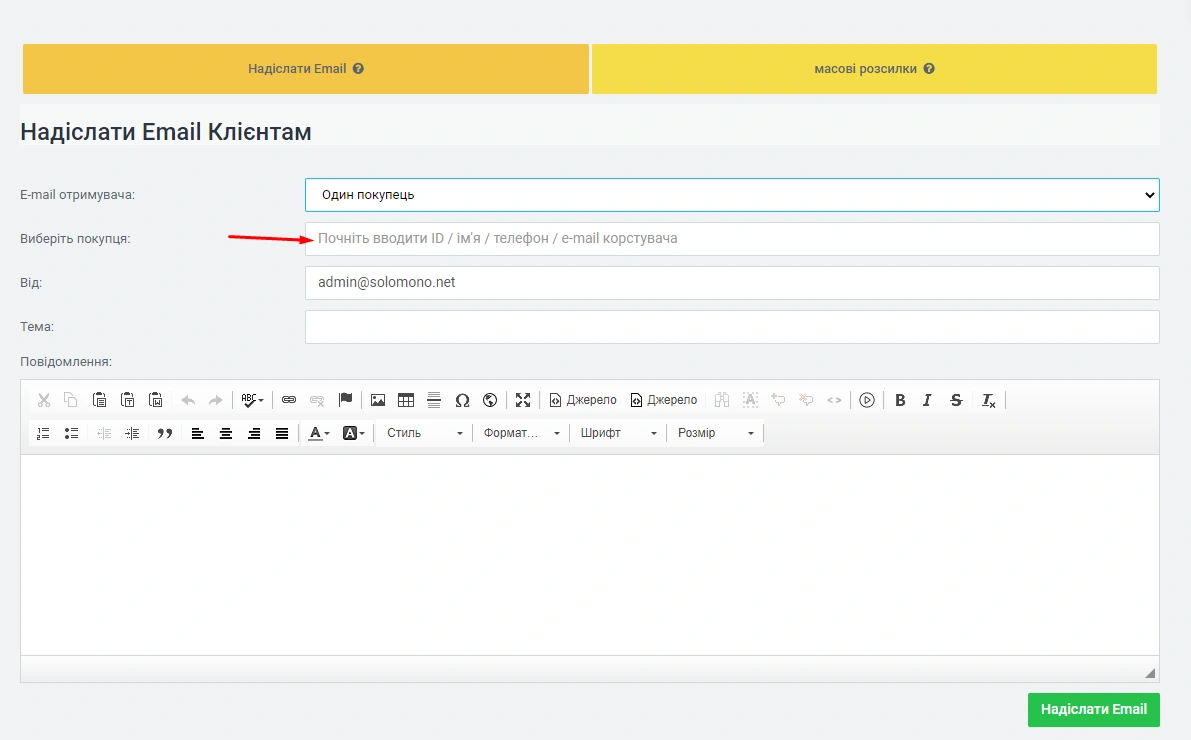Screen dimensions: 1191x740
Task: Click the first Джерело source button
Action: [x=583, y=400]
